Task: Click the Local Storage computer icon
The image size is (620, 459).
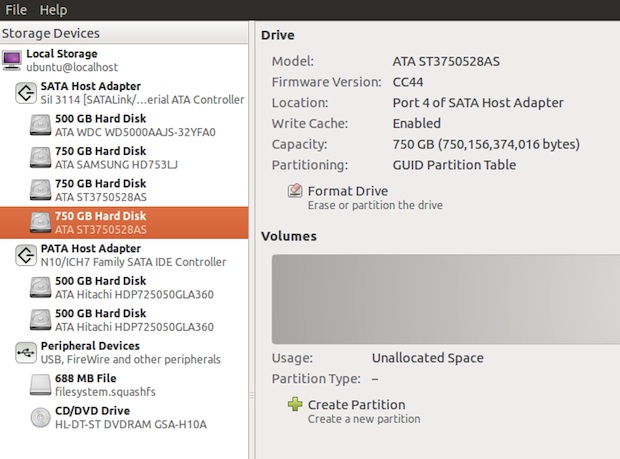Action: click(13, 60)
